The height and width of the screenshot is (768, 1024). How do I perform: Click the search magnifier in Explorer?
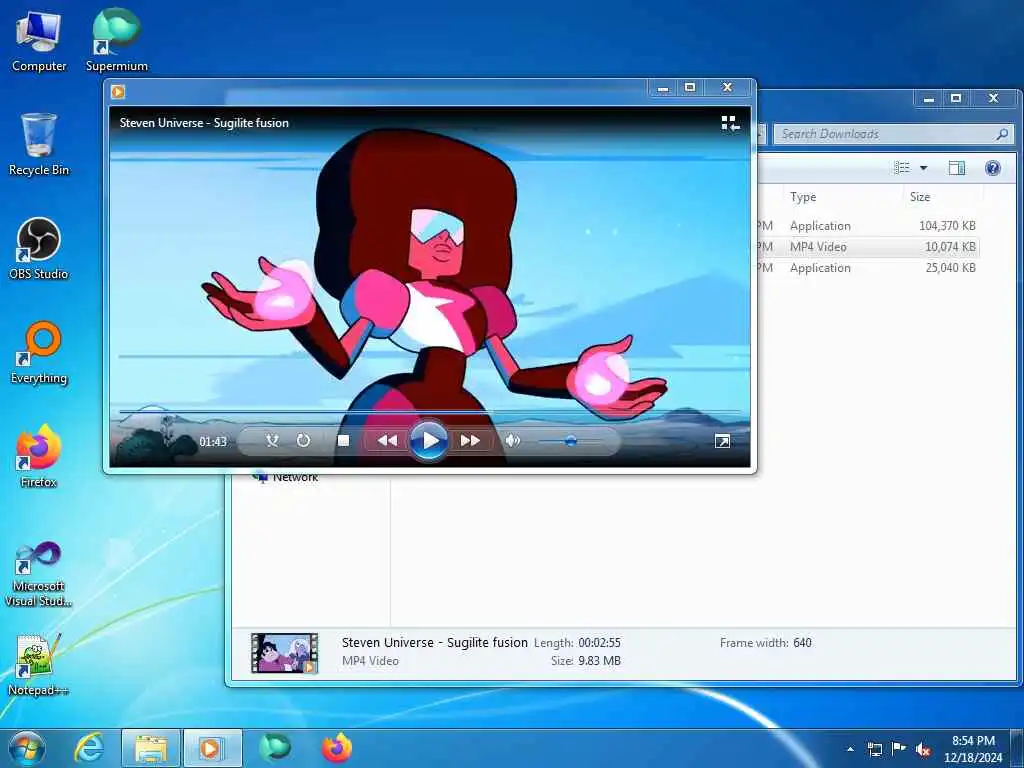coord(1002,134)
